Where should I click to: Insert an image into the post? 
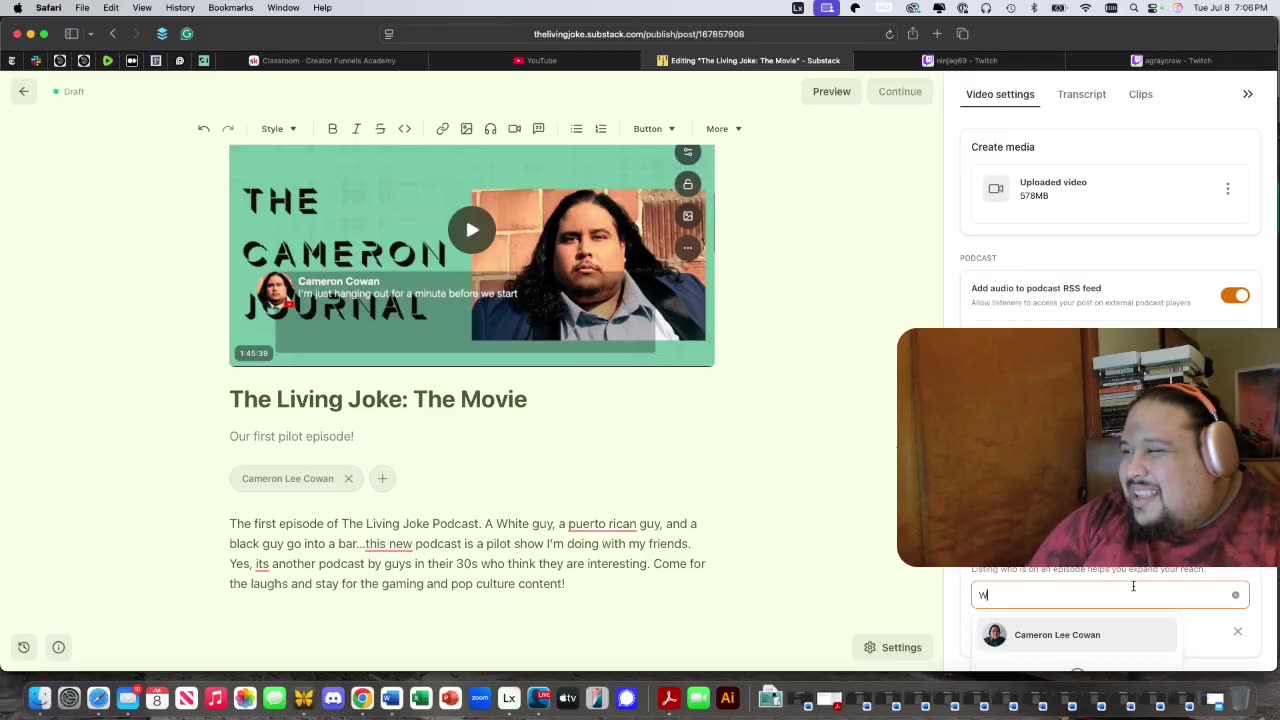[x=466, y=129]
